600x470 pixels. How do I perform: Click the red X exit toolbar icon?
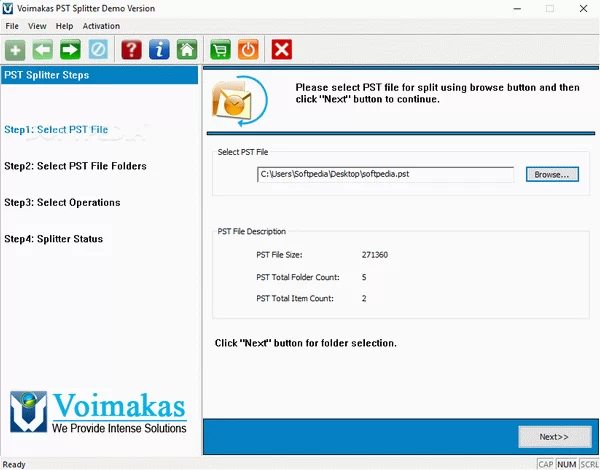282,48
